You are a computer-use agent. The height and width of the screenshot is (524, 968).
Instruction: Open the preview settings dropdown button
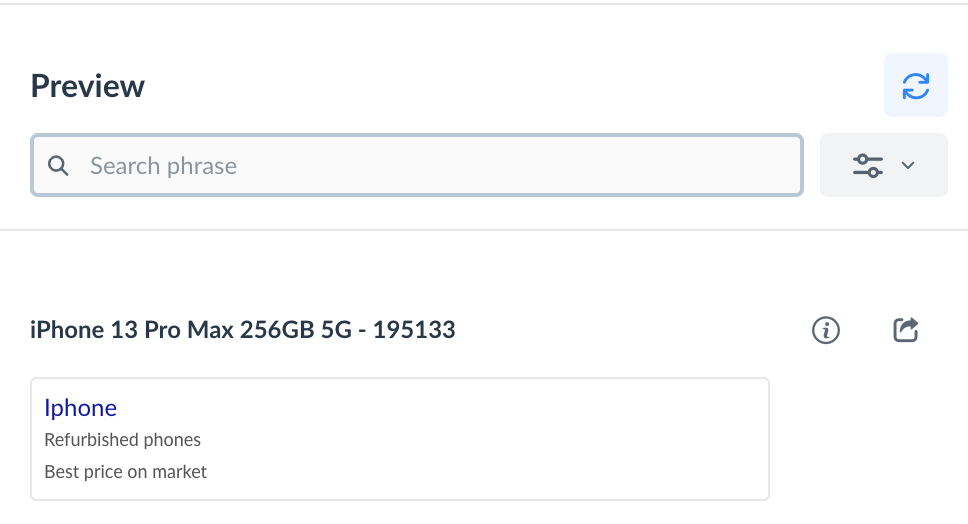[883, 166]
